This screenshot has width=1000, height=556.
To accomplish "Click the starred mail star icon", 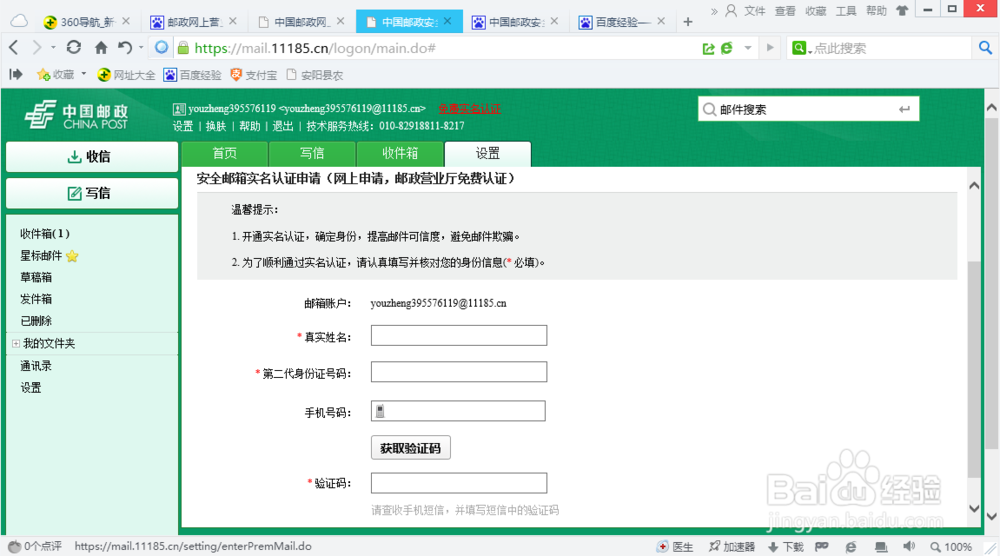I will tap(72, 256).
